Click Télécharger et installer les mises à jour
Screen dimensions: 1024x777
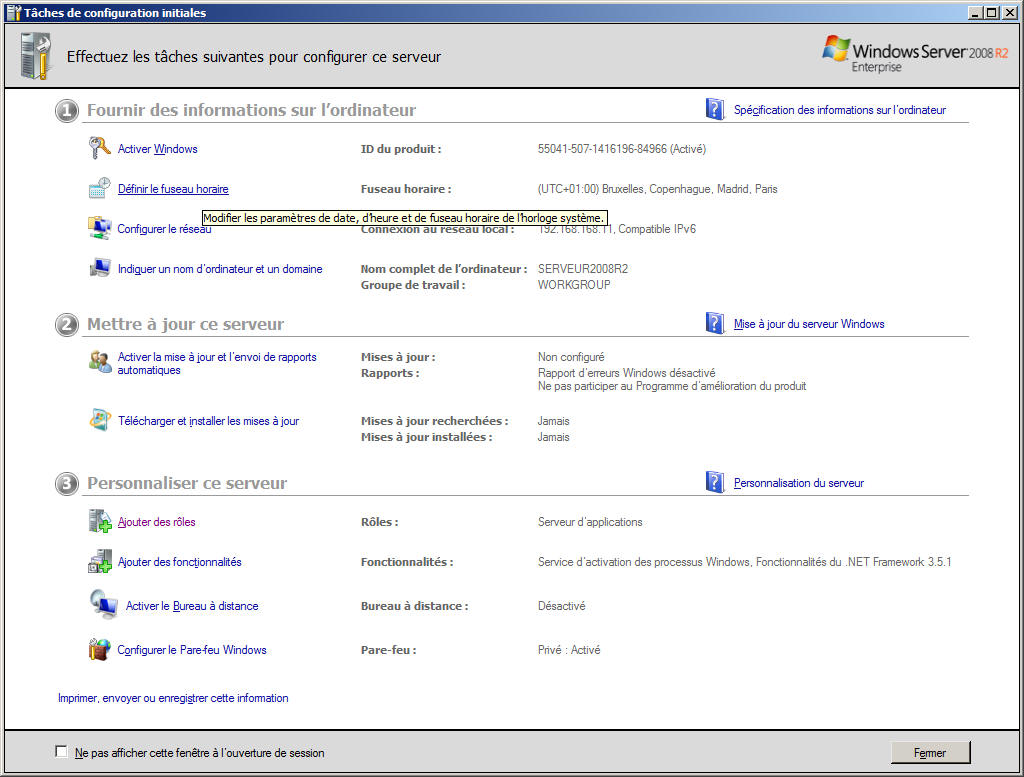[x=208, y=420]
